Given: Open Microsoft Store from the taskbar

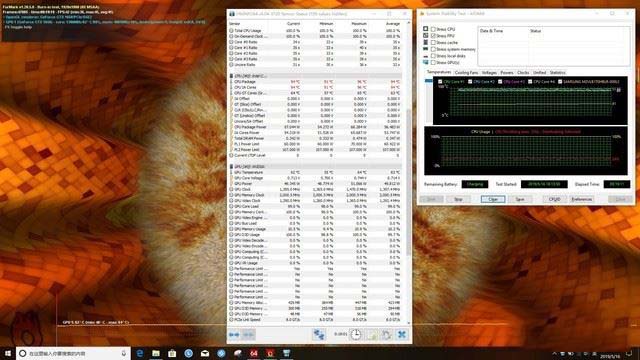Looking at the screenshot, I should pos(172,353).
